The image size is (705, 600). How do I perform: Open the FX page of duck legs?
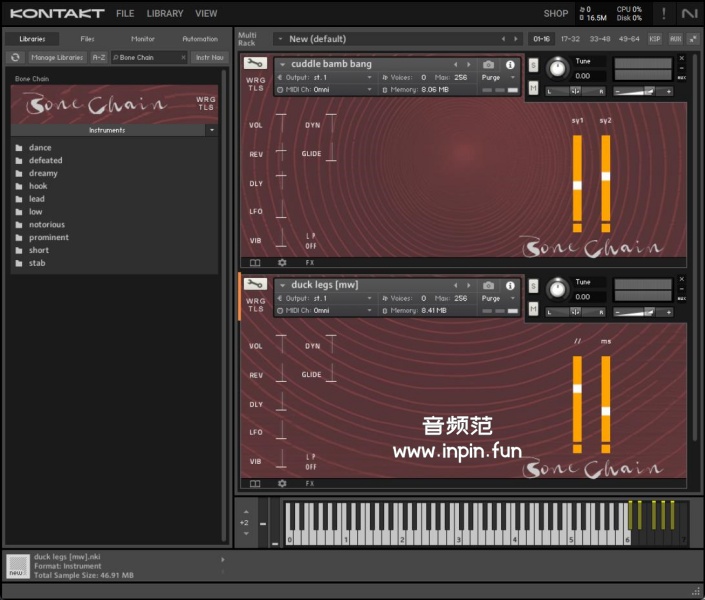pos(310,483)
